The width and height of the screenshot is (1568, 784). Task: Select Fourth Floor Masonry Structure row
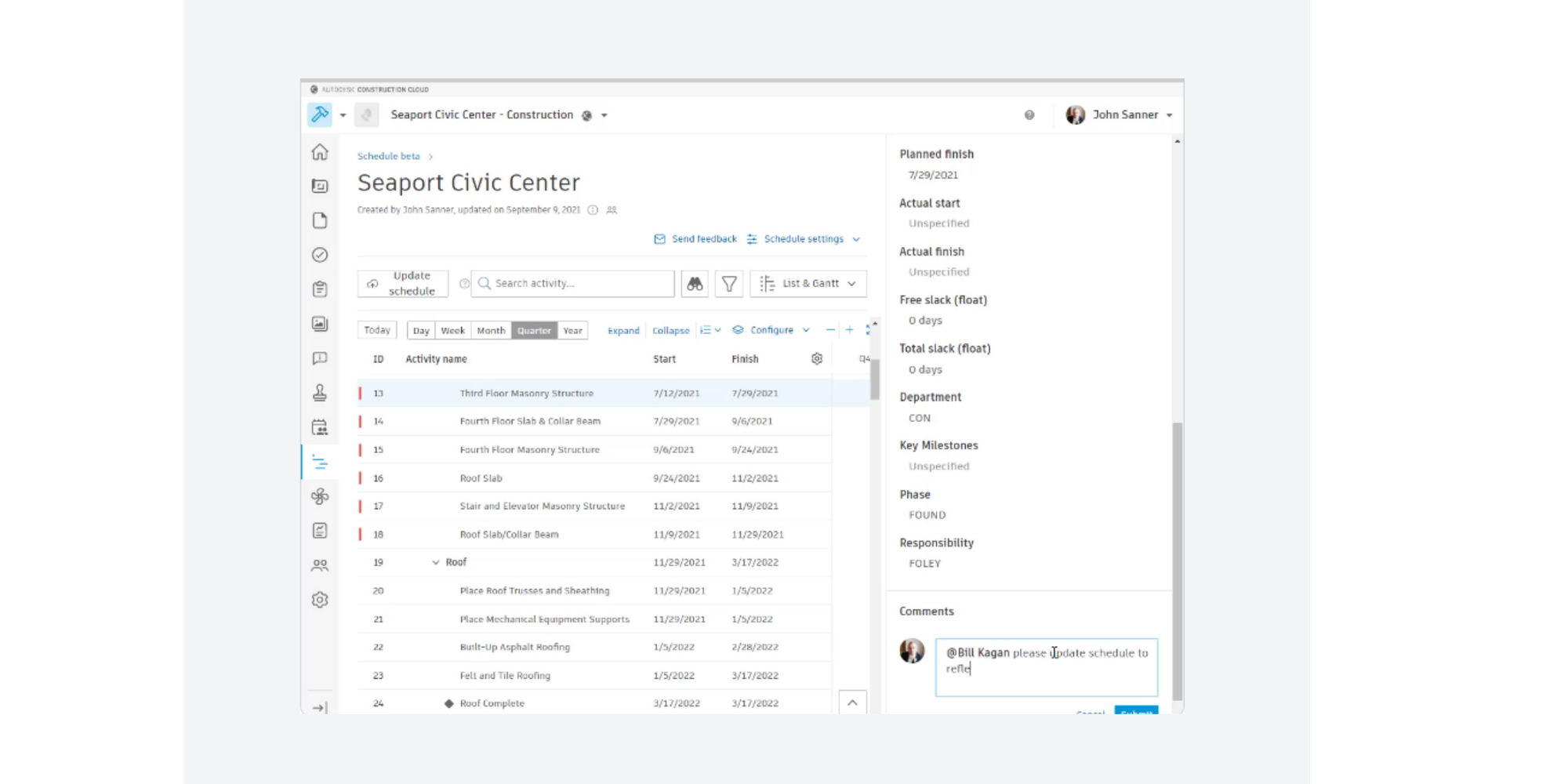click(594, 450)
